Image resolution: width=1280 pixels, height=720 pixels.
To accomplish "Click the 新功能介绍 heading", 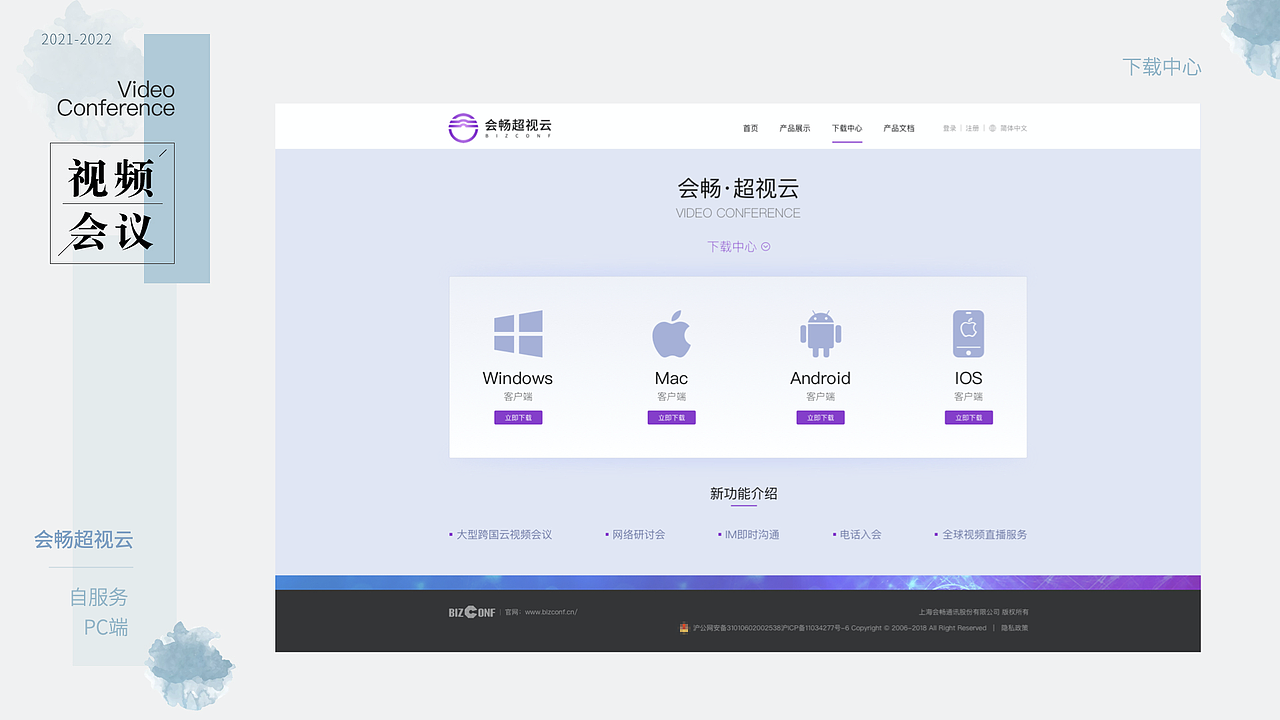I will (x=743, y=493).
